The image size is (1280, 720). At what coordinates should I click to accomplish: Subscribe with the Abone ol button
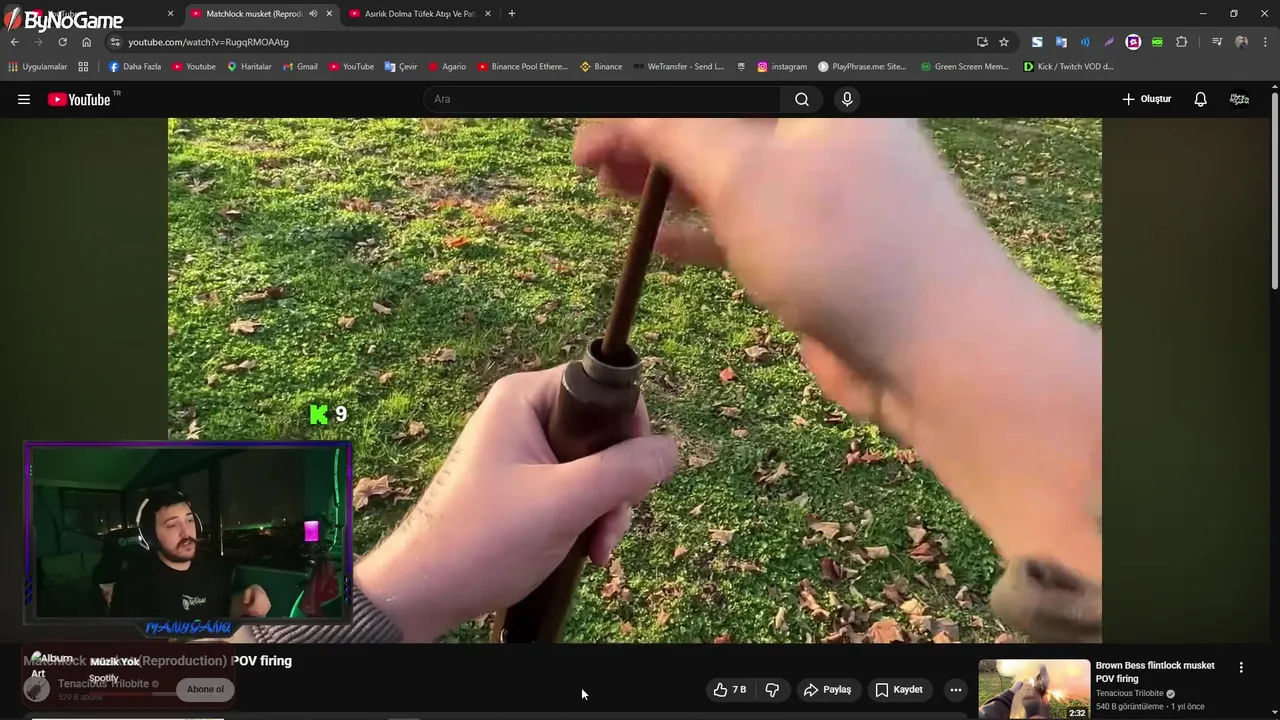(x=205, y=689)
